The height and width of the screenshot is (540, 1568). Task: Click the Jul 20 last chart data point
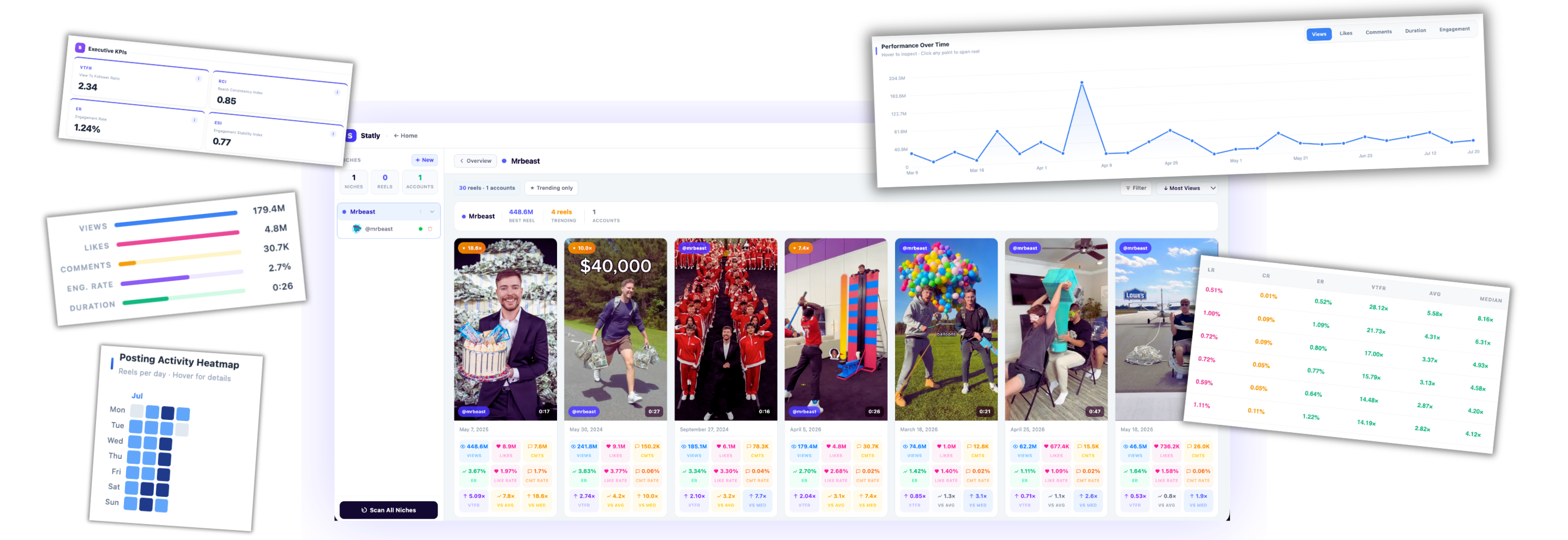[1473, 140]
